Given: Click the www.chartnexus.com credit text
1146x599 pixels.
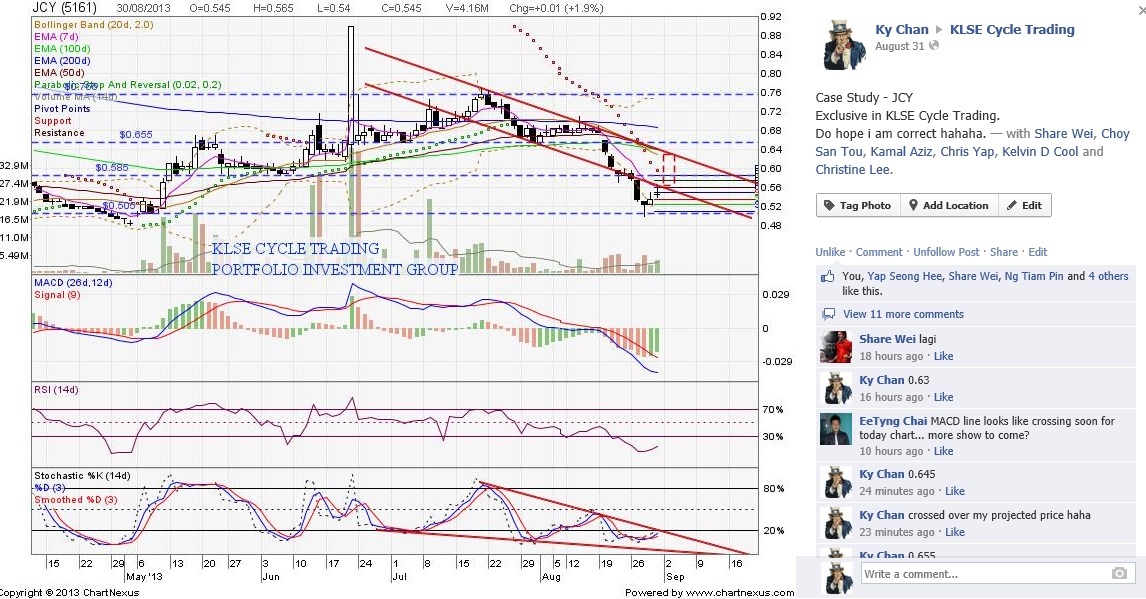Looking at the screenshot, I should tap(740, 593).
